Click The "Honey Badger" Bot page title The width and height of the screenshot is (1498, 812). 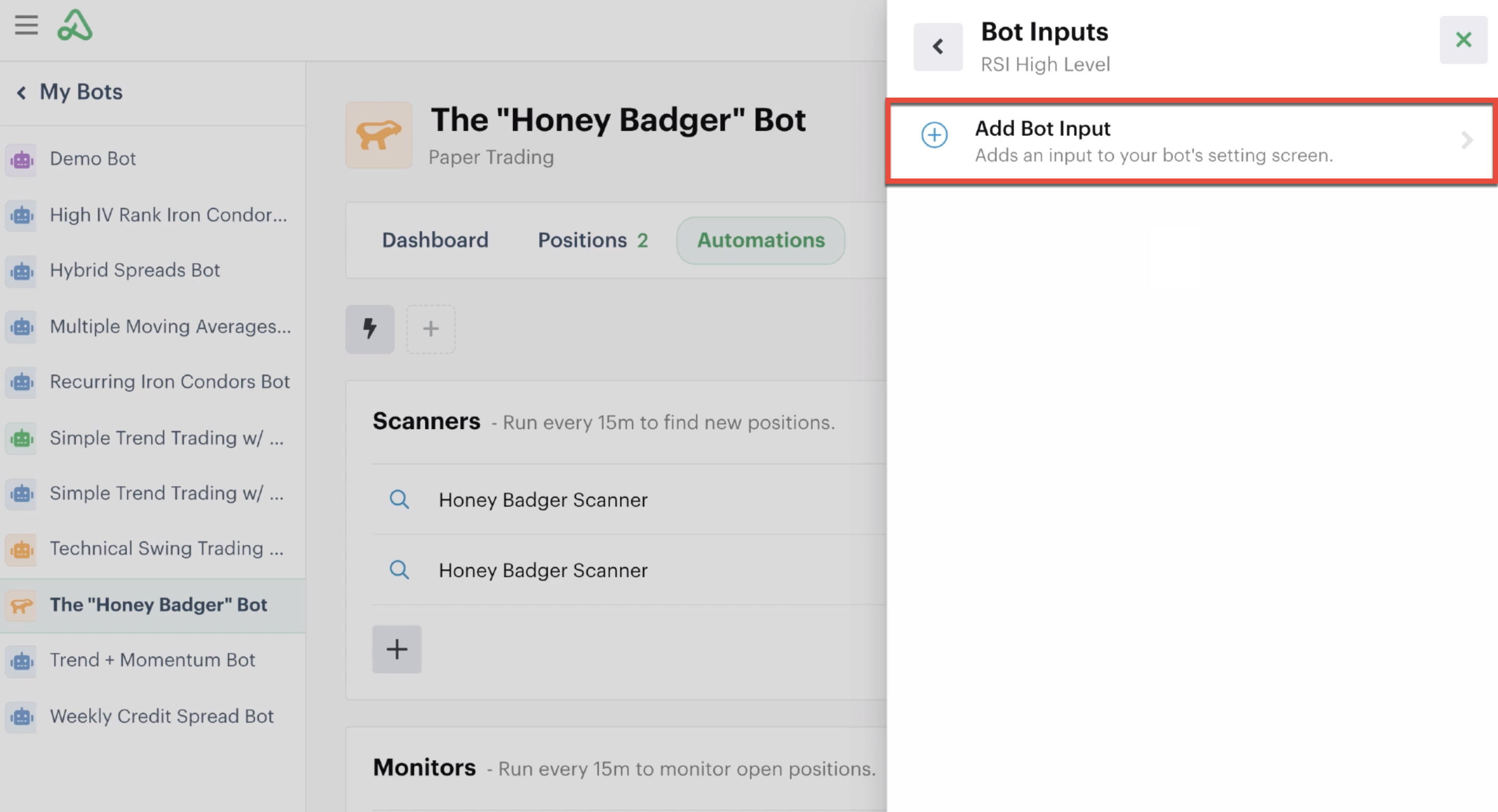tap(617, 121)
